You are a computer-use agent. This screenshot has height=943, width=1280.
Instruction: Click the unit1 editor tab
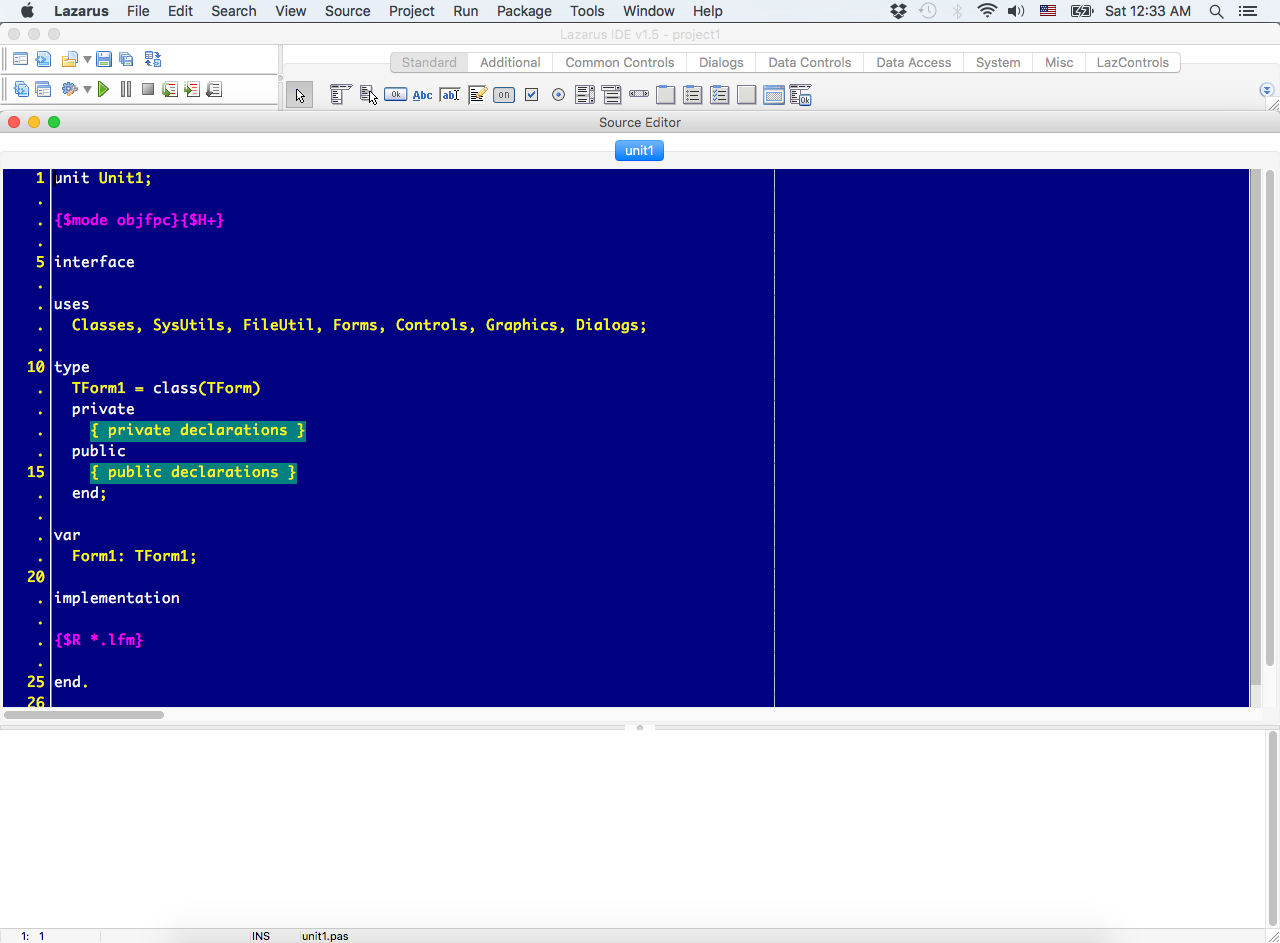(639, 151)
